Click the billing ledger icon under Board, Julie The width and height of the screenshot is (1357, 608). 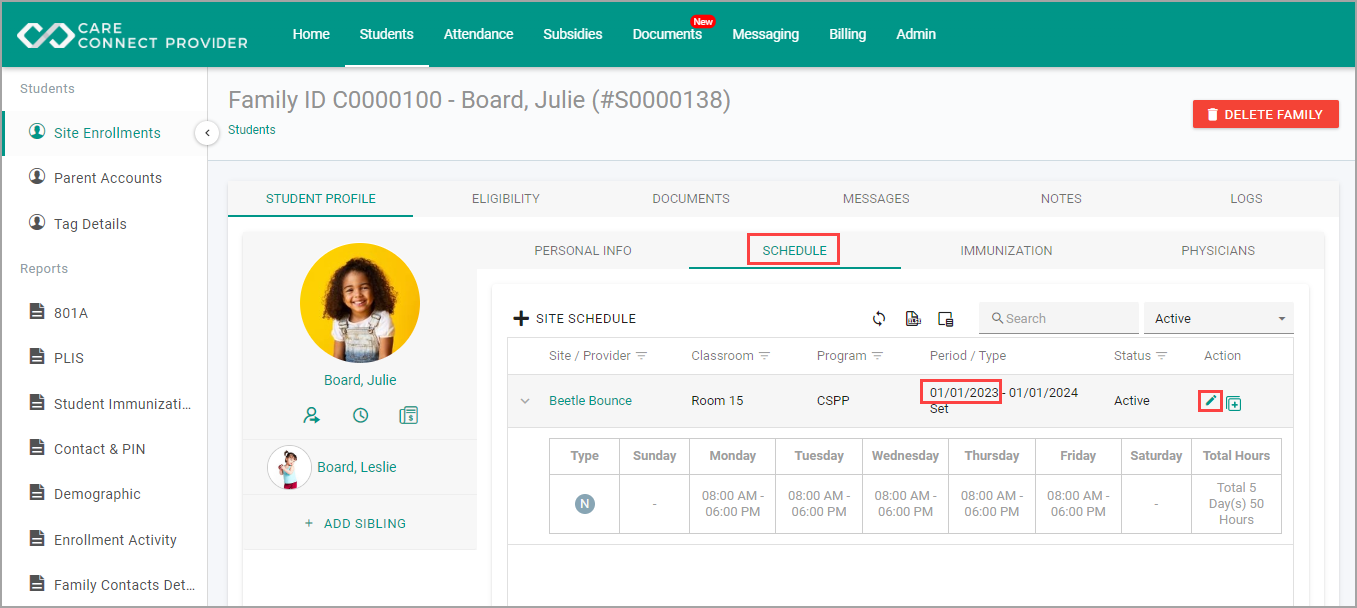[x=408, y=415]
